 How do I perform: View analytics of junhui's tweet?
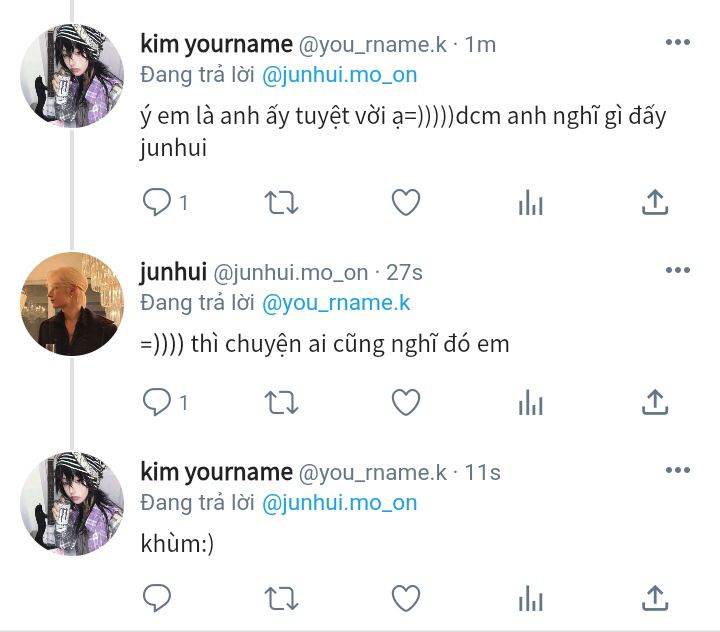pyautogui.click(x=530, y=402)
